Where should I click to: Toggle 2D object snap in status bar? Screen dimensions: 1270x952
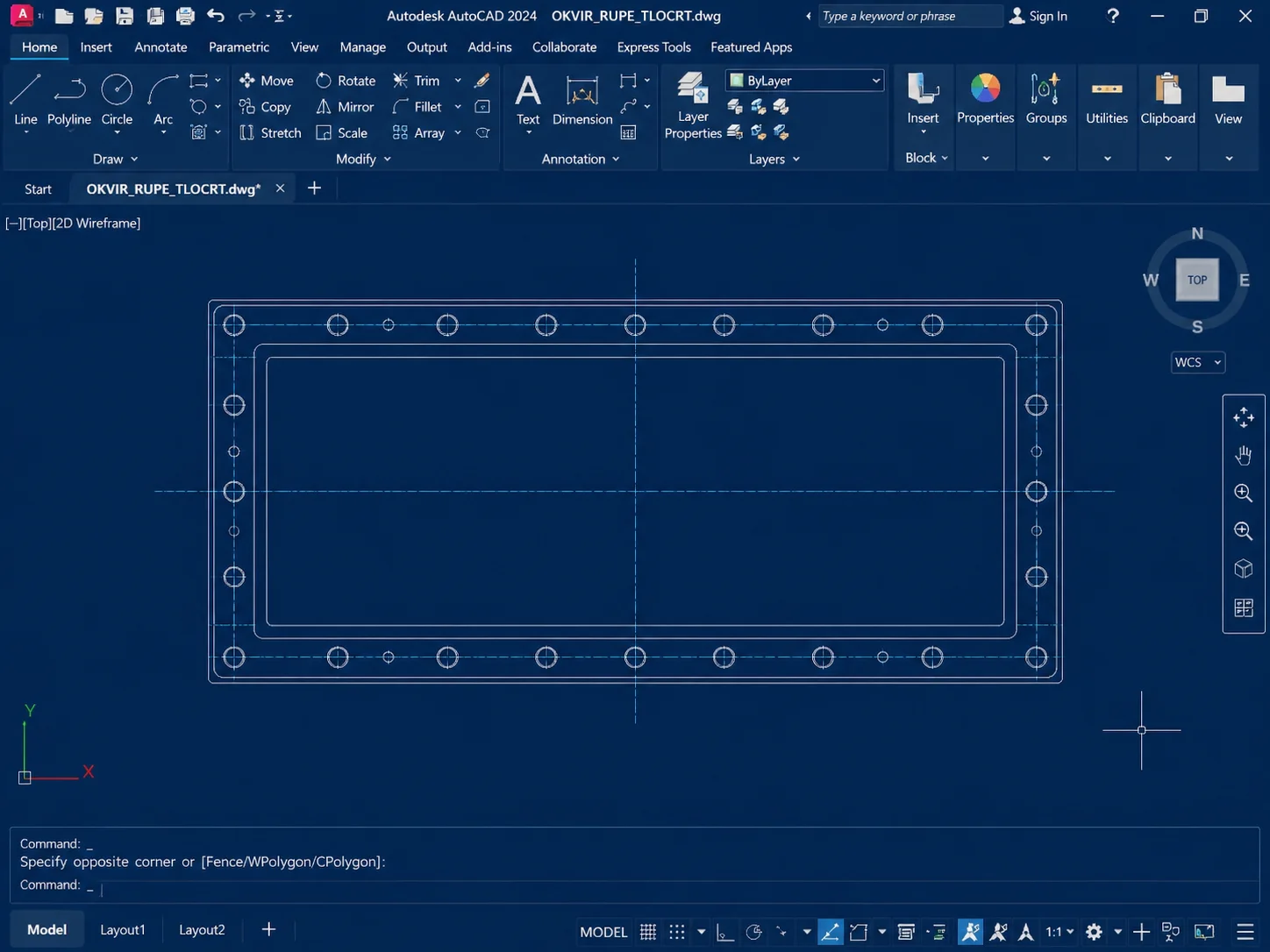[859, 931]
